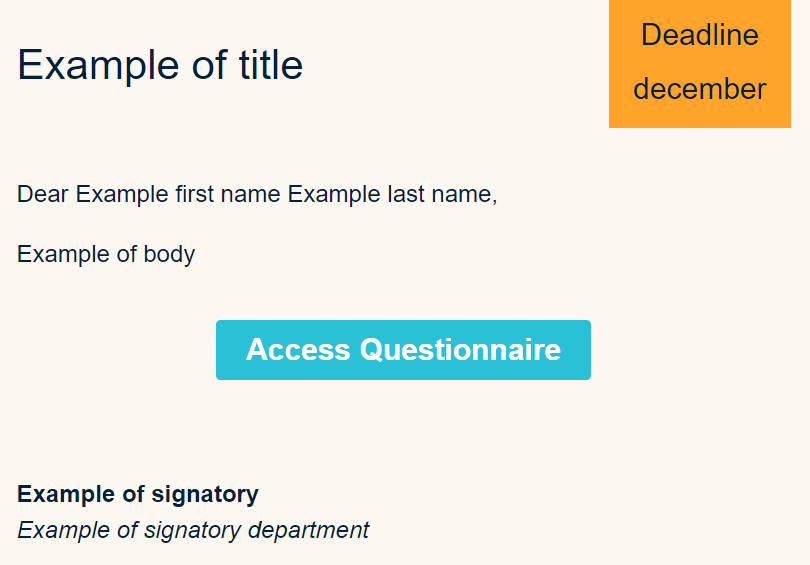The image size is (810, 565).
Task: Click the orange deadline box
Action: [x=699, y=63]
